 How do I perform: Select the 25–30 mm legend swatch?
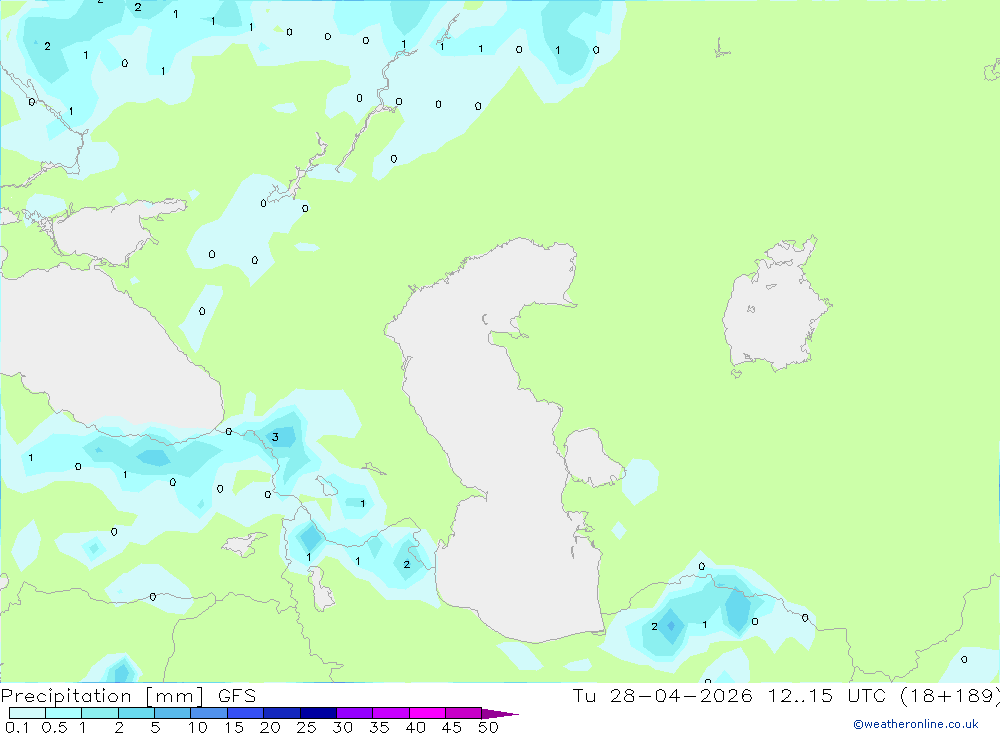(318, 713)
